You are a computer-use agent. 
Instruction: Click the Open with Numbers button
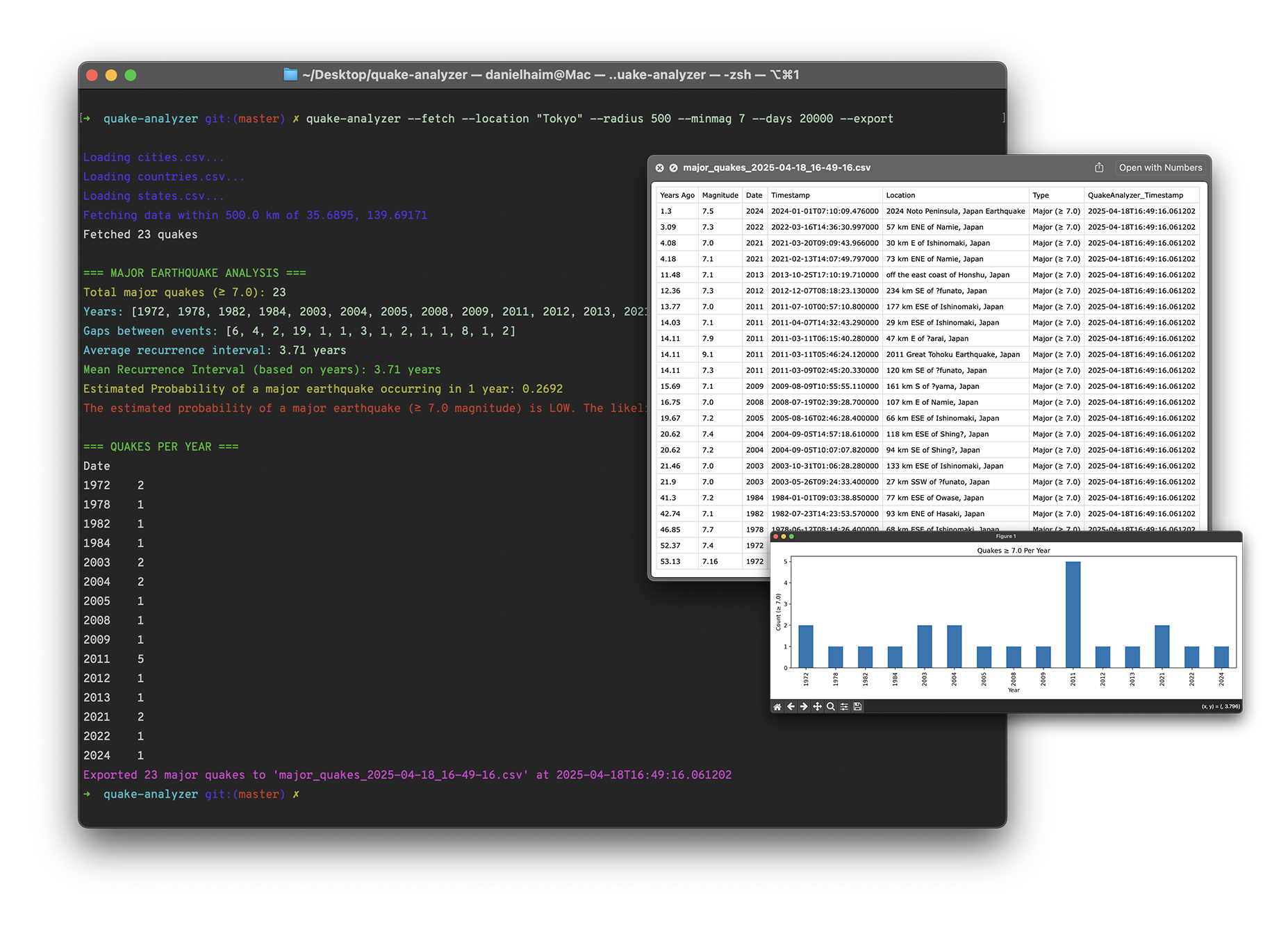pyautogui.click(x=1160, y=167)
